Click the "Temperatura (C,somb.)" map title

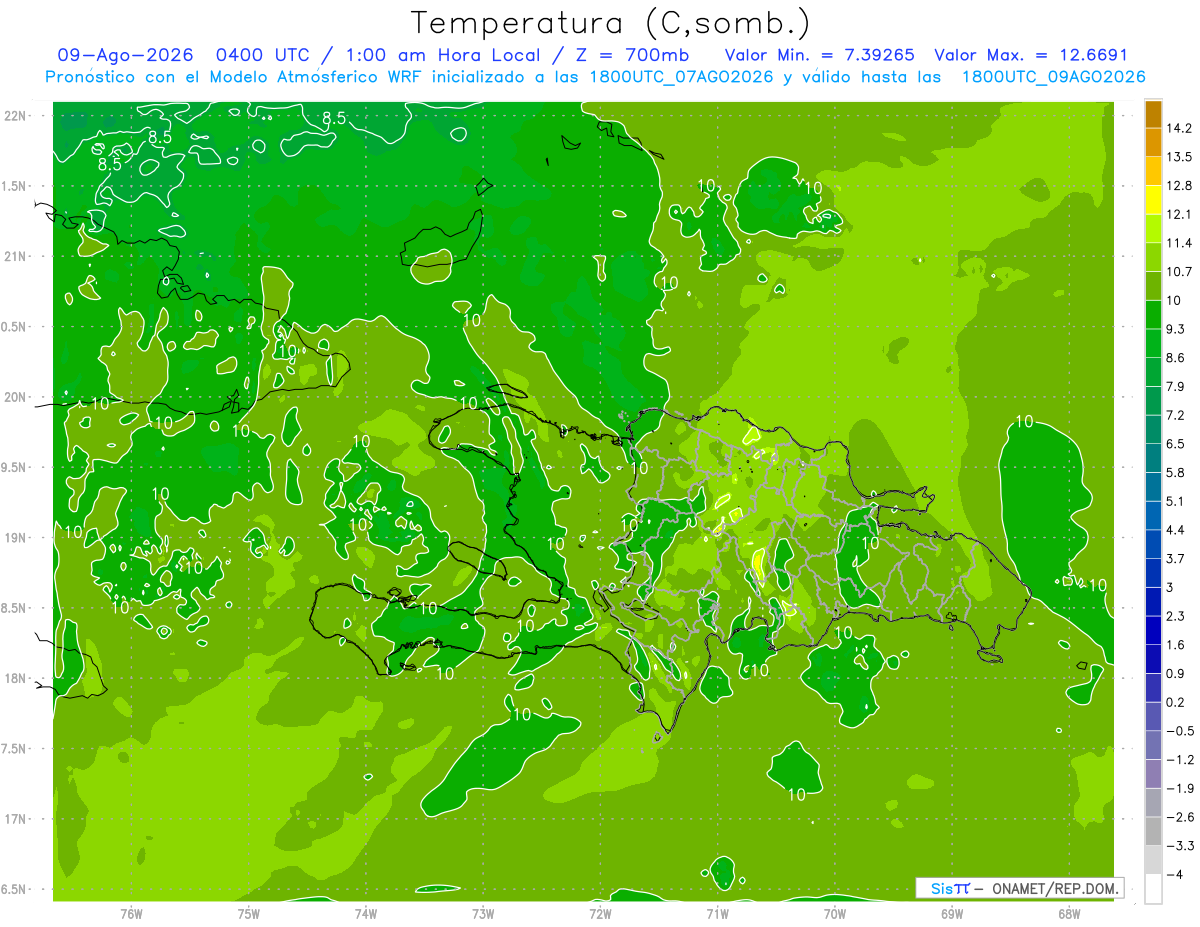pos(610,23)
